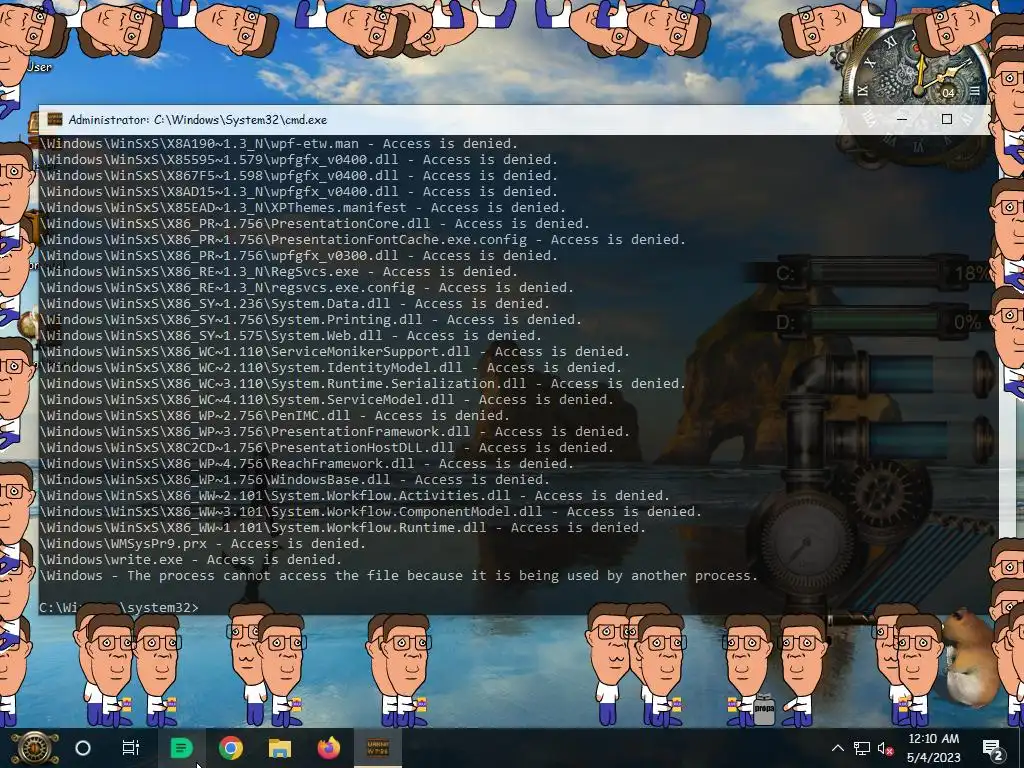
Task: Open the green chat app on taskbar
Action: click(x=182, y=748)
